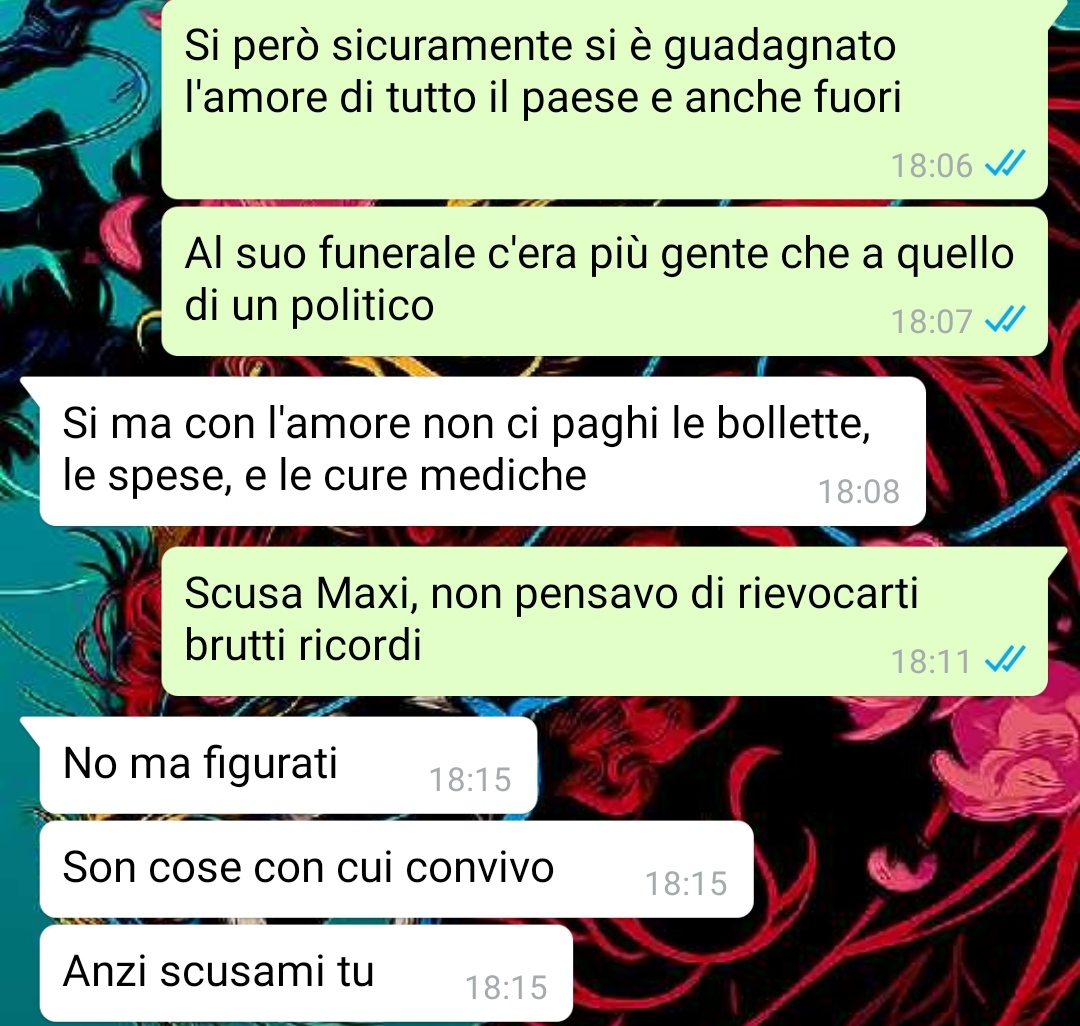This screenshot has width=1080, height=1026.
Task: Tap the blue double-check at 18:07
Action: tap(1005, 320)
